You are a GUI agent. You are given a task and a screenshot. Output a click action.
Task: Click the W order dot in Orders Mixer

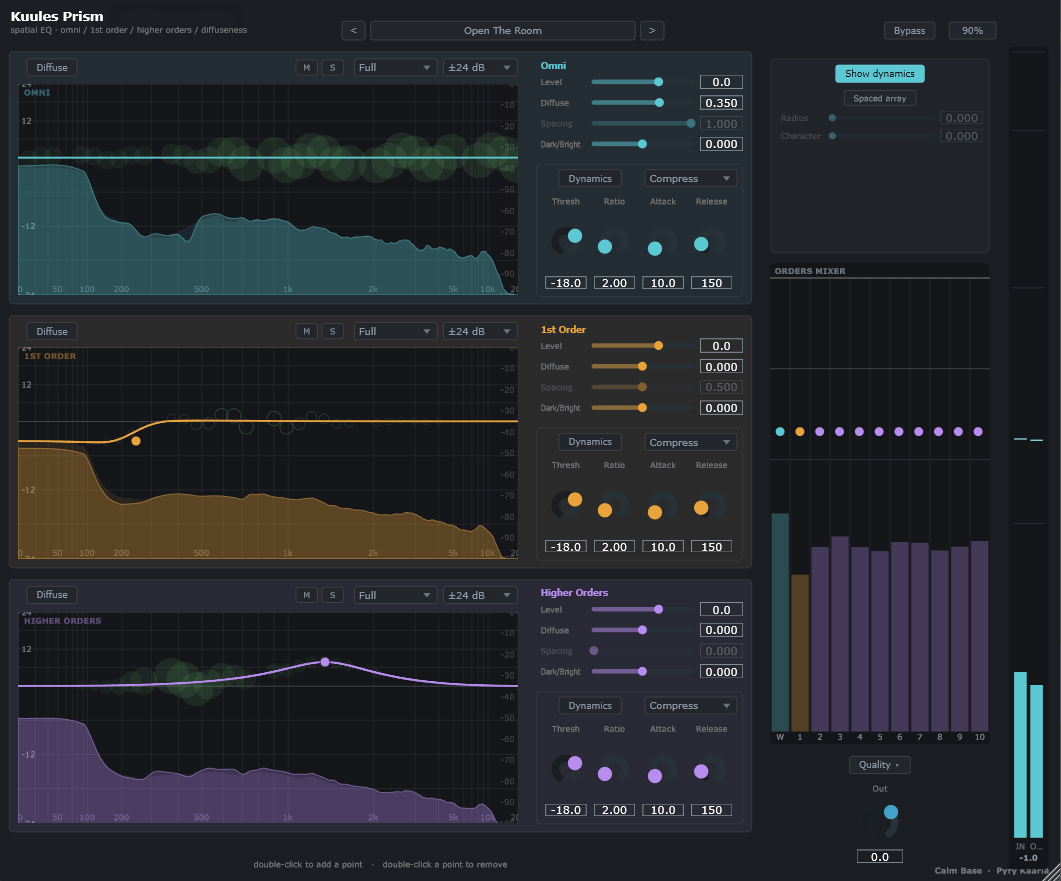point(780,432)
